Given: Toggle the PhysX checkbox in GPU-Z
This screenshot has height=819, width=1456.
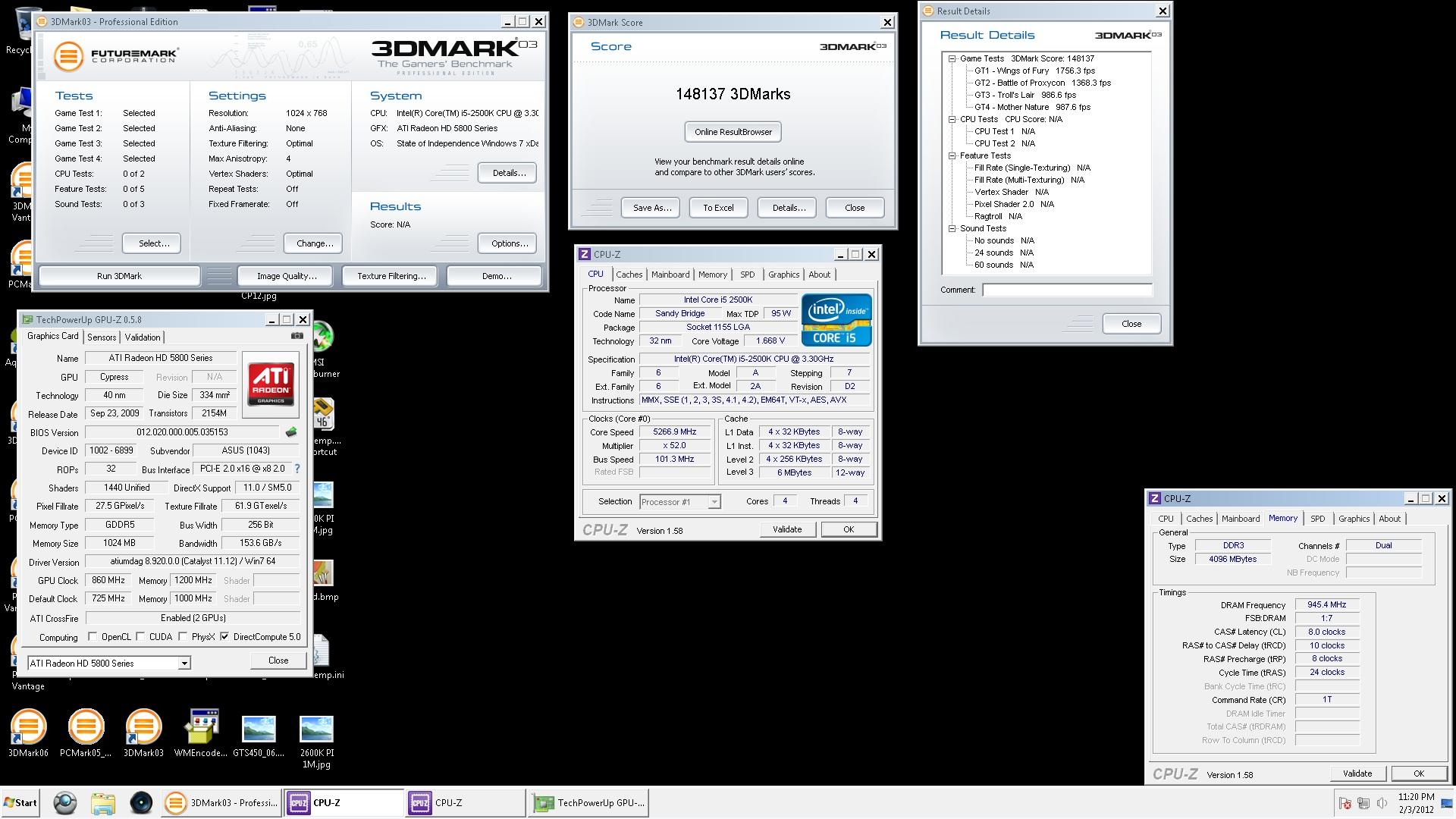Looking at the screenshot, I should [183, 637].
